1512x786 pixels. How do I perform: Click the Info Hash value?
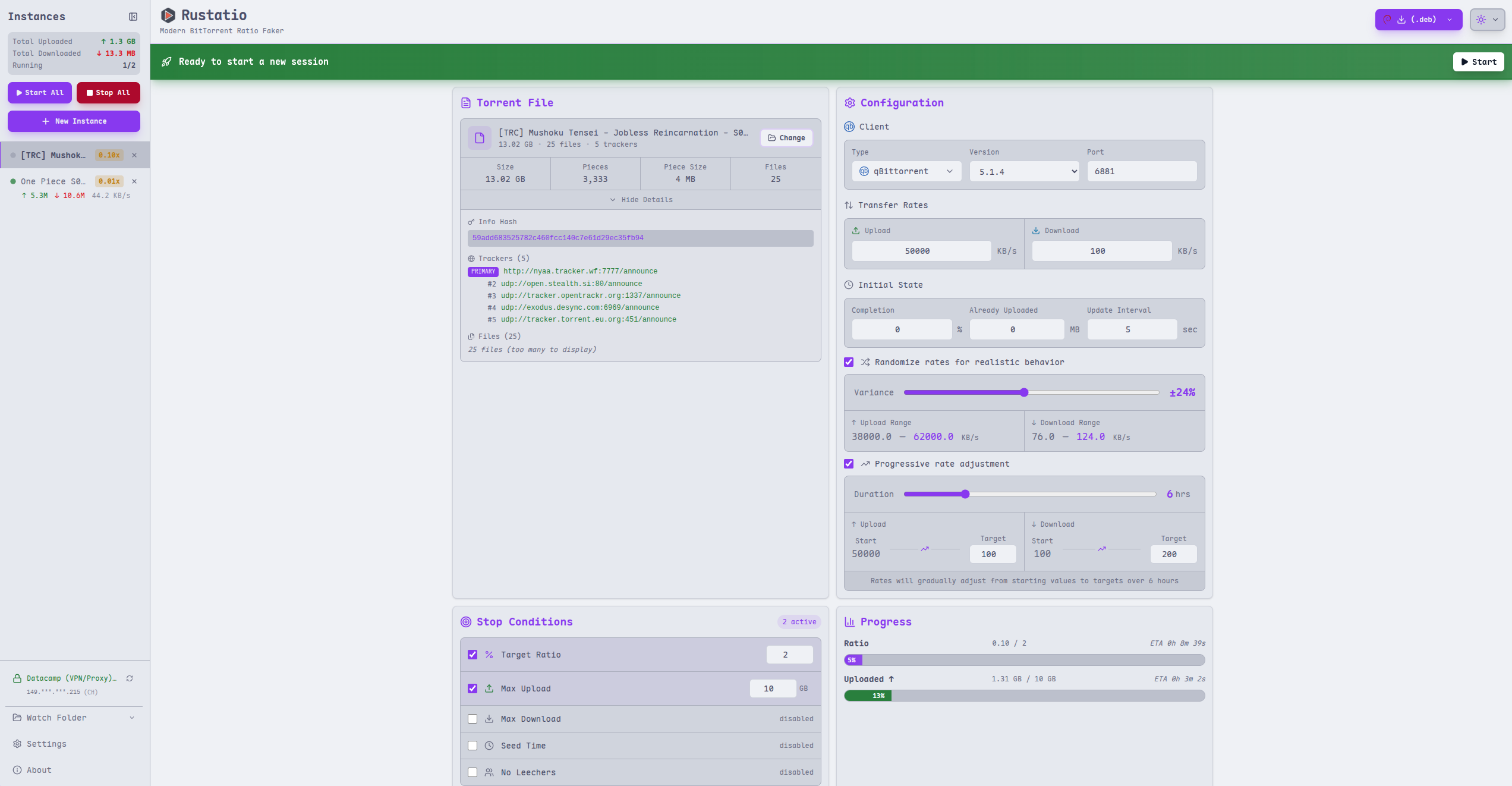640,238
